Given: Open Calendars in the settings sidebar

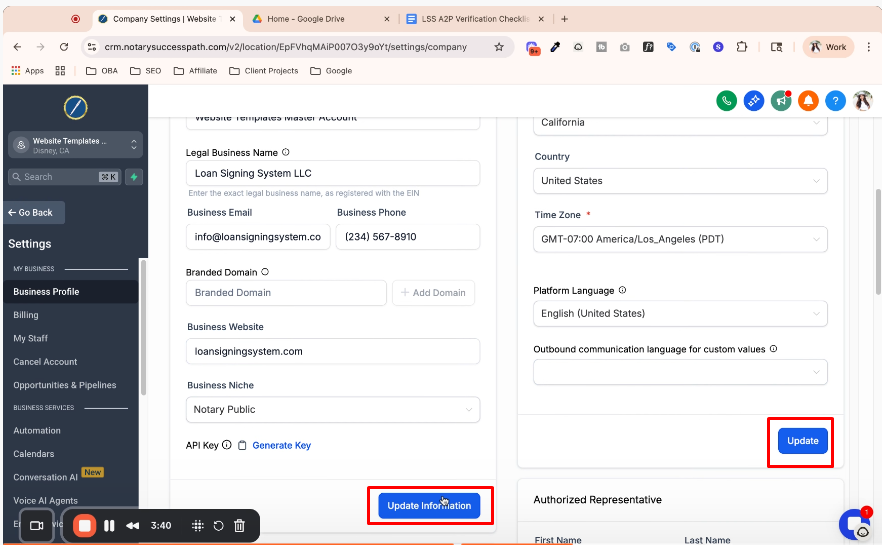Looking at the screenshot, I should point(34,453).
